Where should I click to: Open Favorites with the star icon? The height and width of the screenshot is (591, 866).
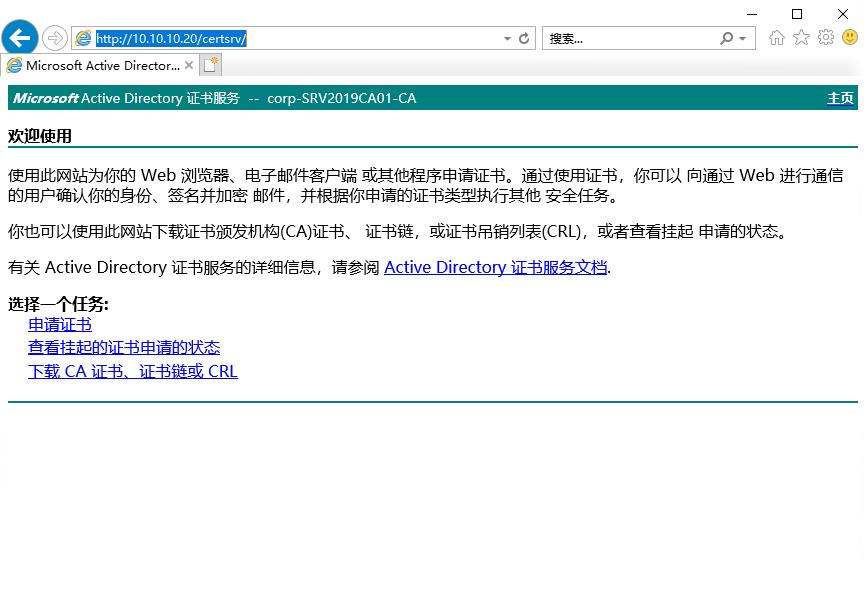click(801, 38)
